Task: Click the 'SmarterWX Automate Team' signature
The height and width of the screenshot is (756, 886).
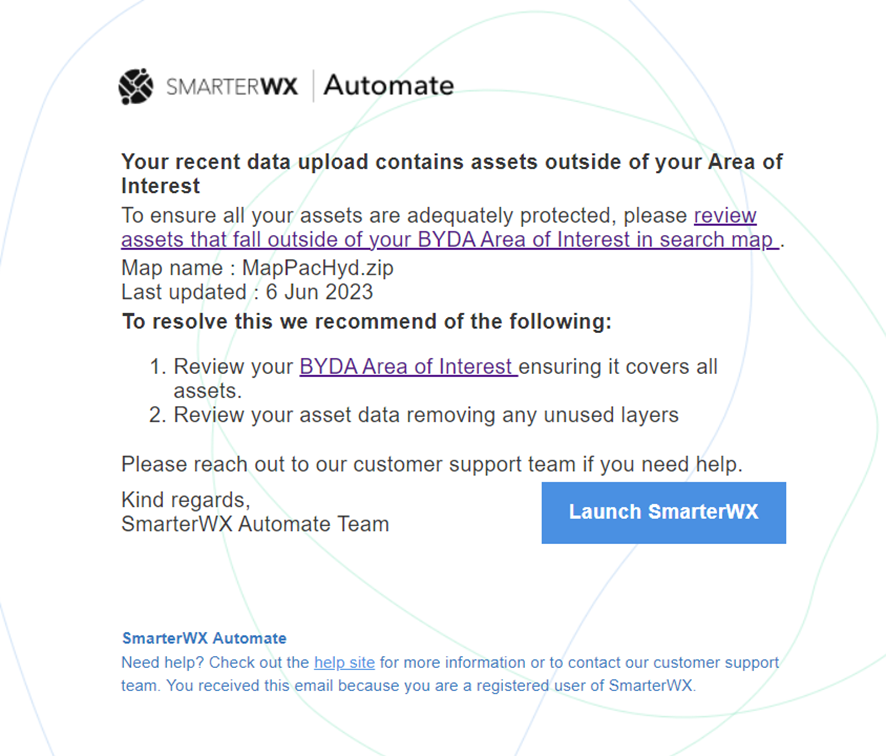Action: click(255, 523)
